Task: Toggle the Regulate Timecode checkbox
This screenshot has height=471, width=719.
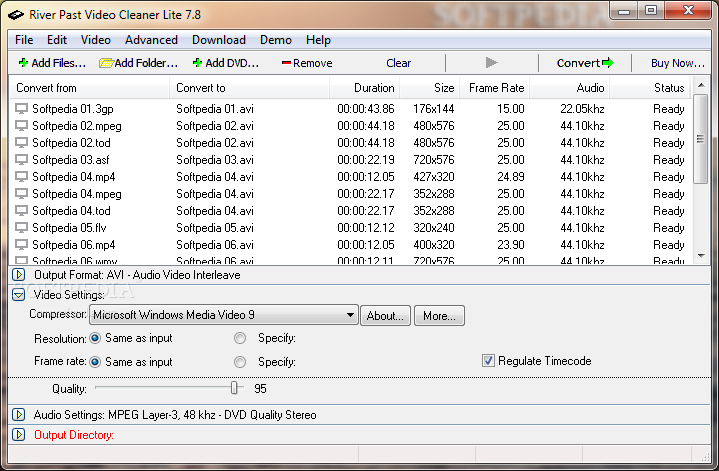Action: tap(488, 361)
